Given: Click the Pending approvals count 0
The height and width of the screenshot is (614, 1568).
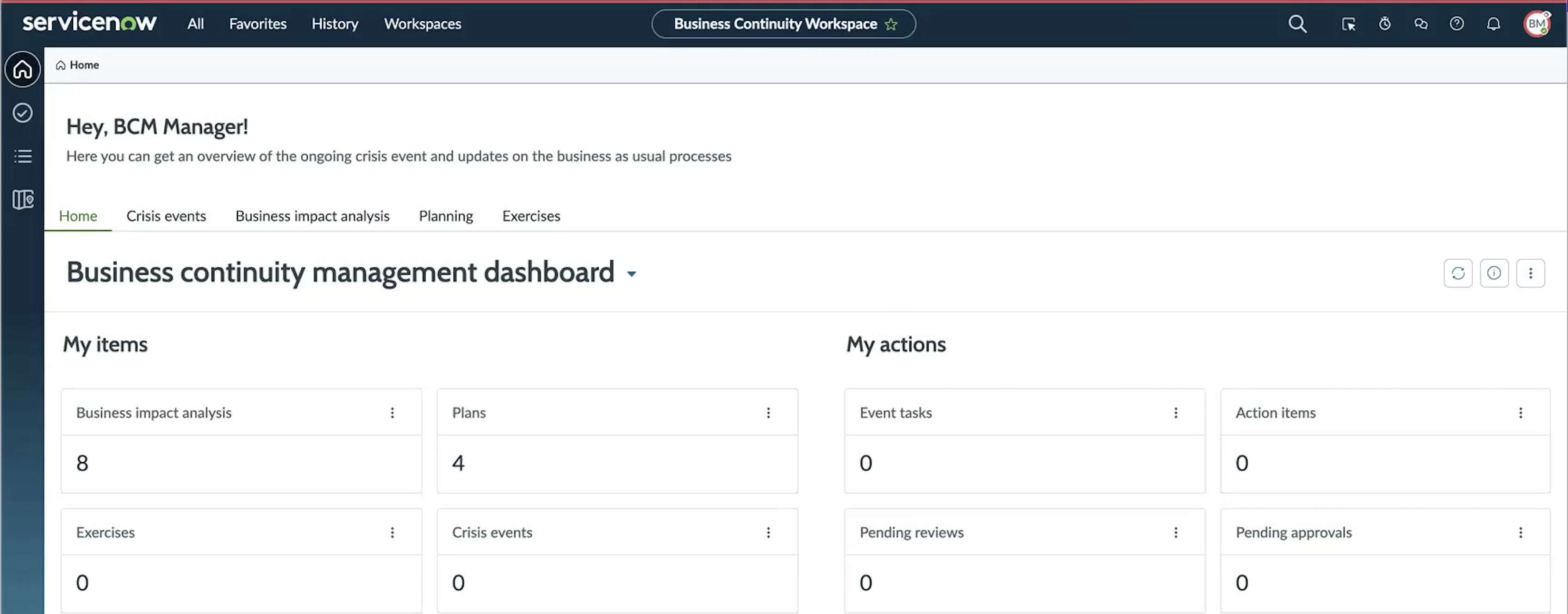Looking at the screenshot, I should [x=1242, y=583].
